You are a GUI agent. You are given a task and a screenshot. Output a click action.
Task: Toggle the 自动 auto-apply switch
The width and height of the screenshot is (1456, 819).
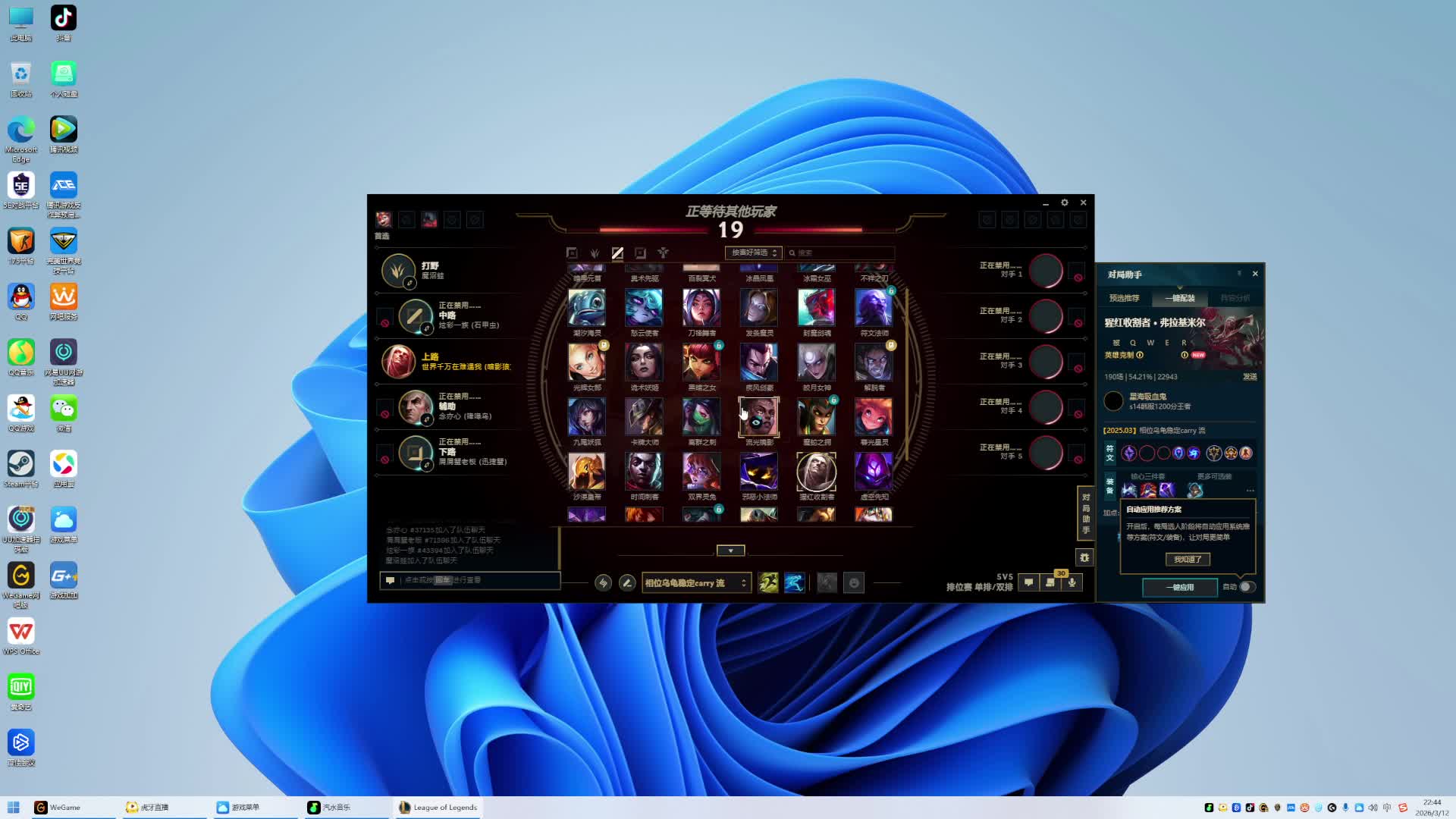coord(1246,587)
